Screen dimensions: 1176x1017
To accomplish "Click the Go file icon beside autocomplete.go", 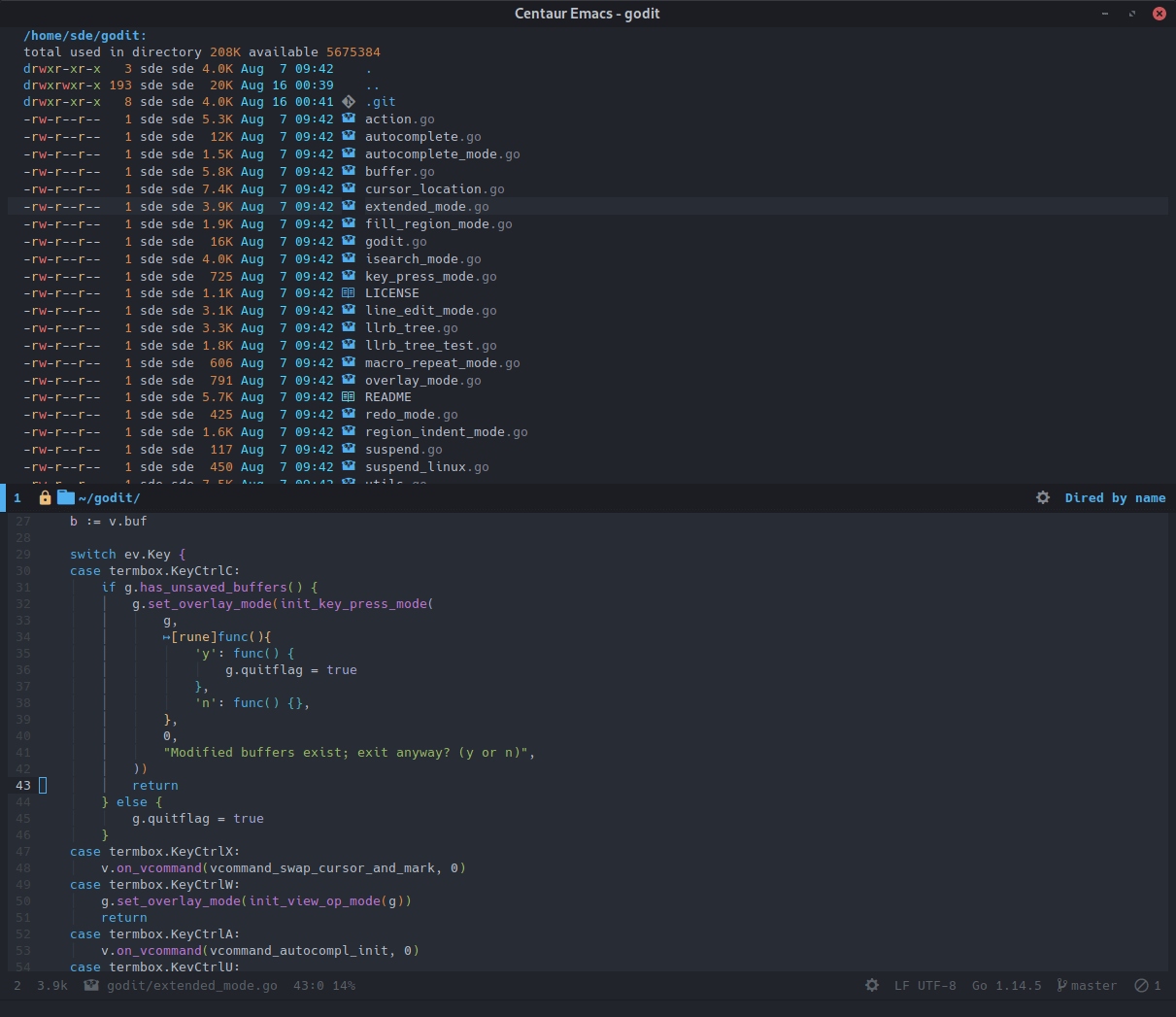I will click(349, 136).
